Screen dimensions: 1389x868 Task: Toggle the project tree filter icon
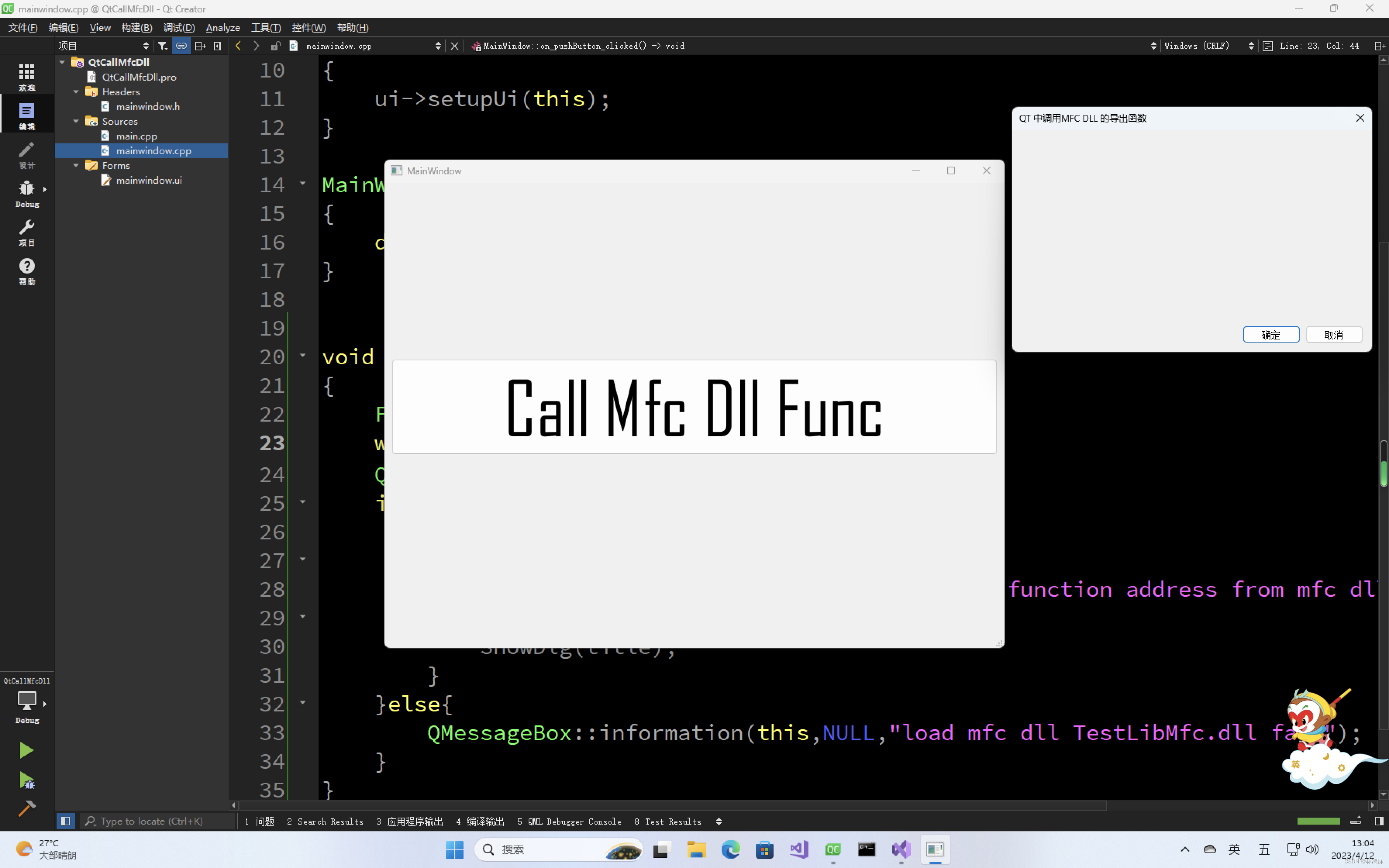[x=163, y=46]
